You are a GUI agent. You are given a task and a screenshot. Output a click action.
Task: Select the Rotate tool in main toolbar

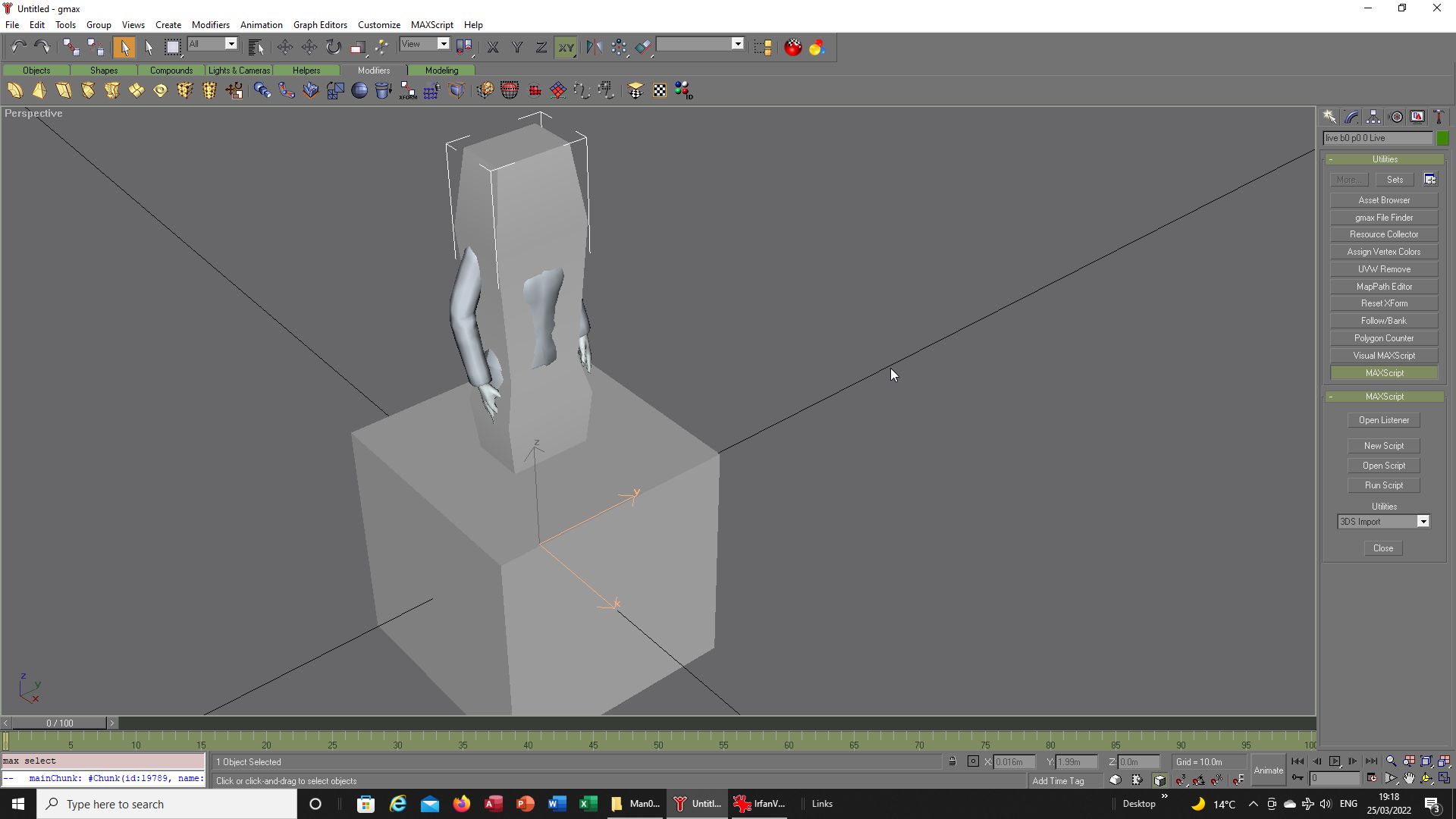click(x=334, y=47)
